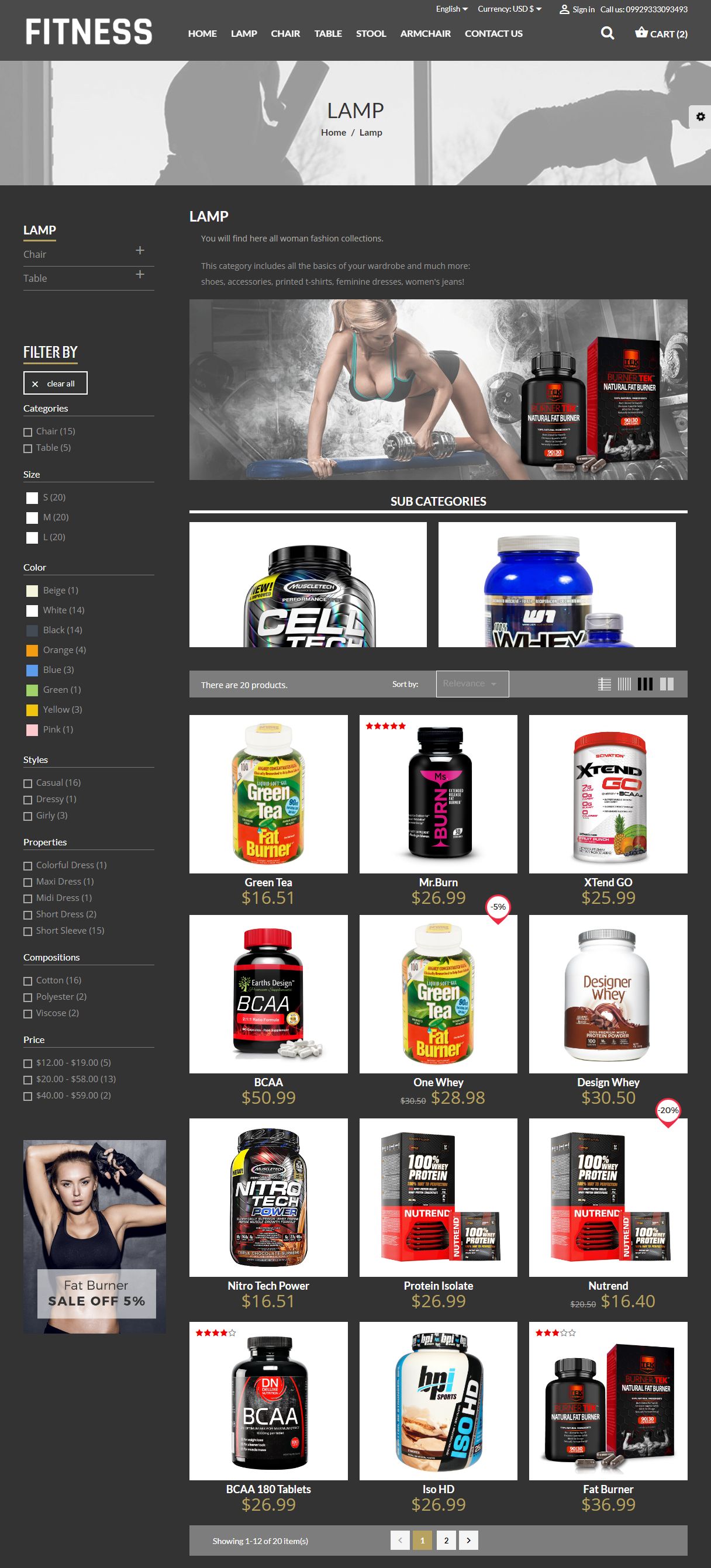Click the star rating on Mr.Burn
Image resolution: width=711 pixels, height=1568 pixels.
tap(385, 726)
